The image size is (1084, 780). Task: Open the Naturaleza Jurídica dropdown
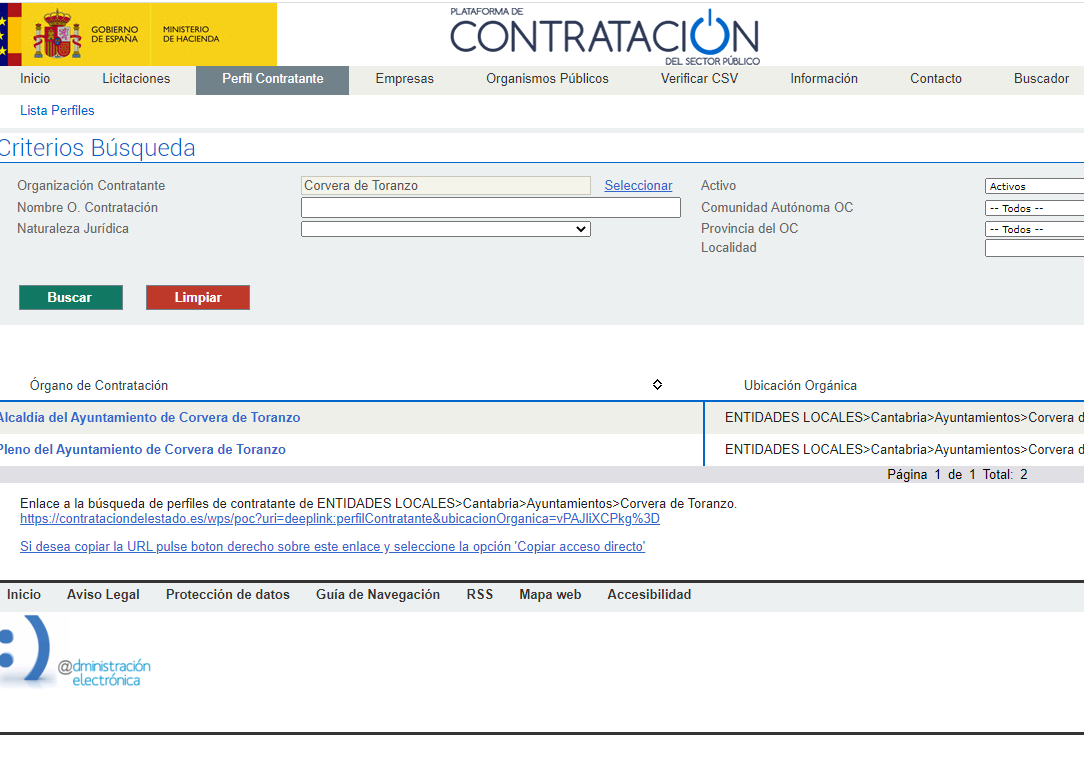446,229
